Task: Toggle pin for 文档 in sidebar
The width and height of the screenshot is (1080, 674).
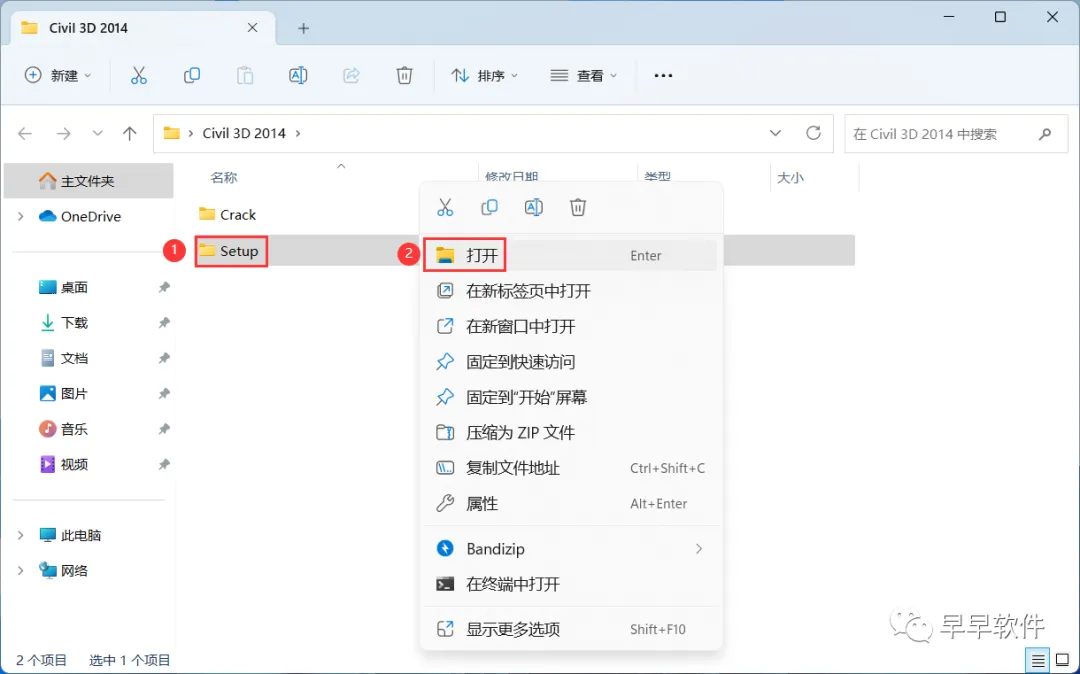Action: pyautogui.click(x=164, y=358)
